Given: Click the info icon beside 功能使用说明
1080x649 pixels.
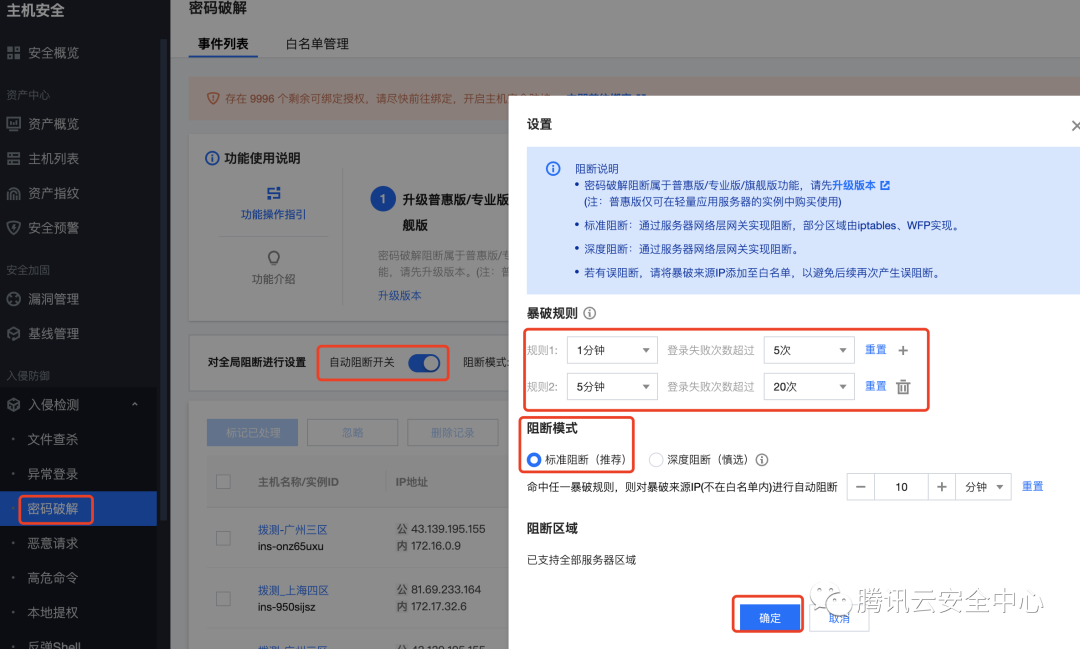Looking at the screenshot, I should pos(212,158).
